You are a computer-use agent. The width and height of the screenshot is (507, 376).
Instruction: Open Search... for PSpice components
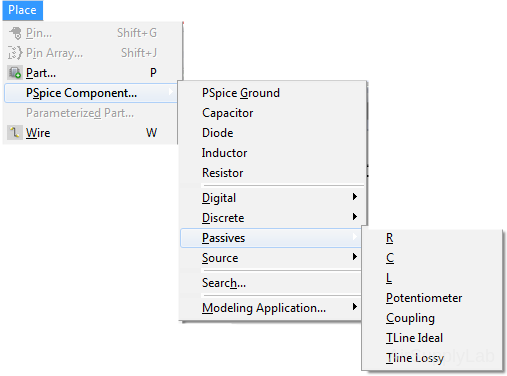(271, 283)
